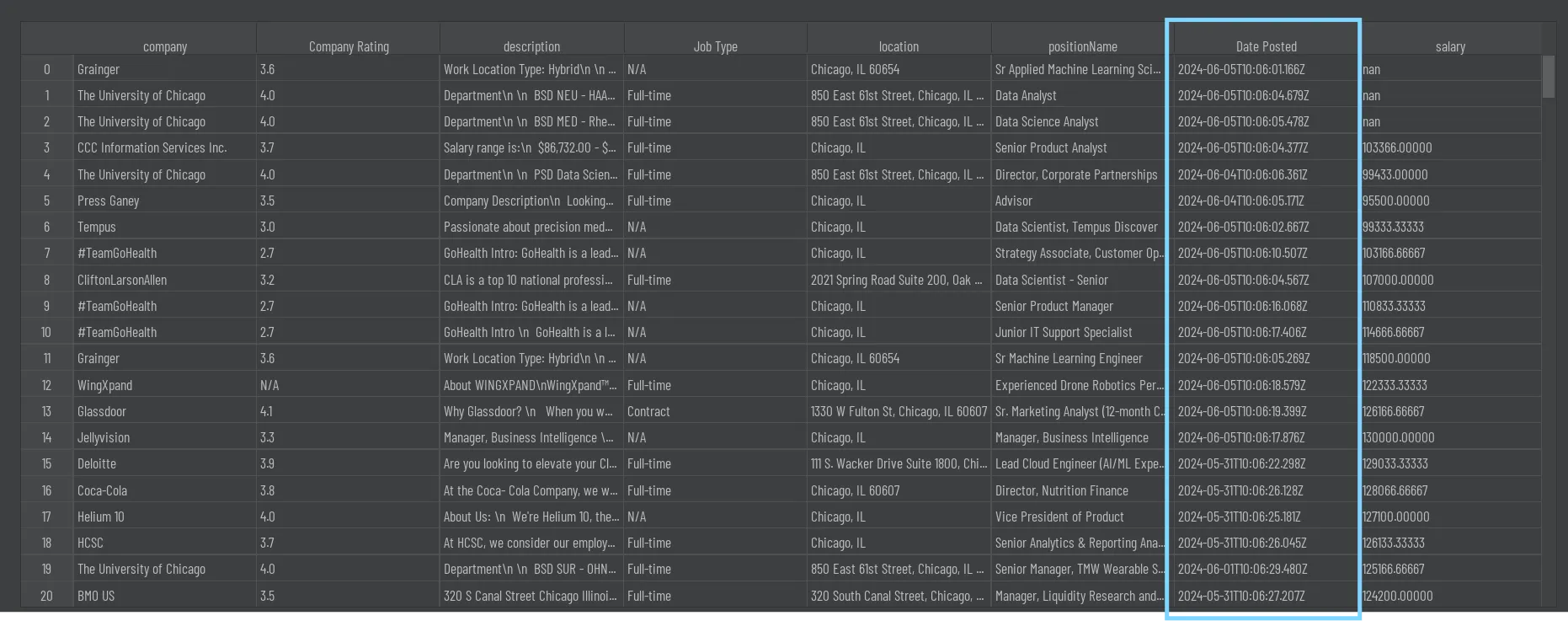Click the HCSC company cell
Image resolution: width=1568 pixels, height=621 pixels.
coord(165,543)
